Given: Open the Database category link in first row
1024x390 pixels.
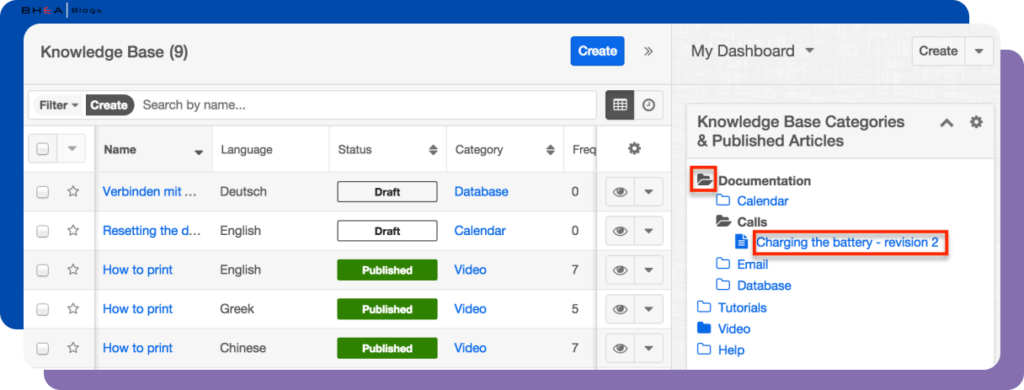Looking at the screenshot, I should tap(481, 192).
